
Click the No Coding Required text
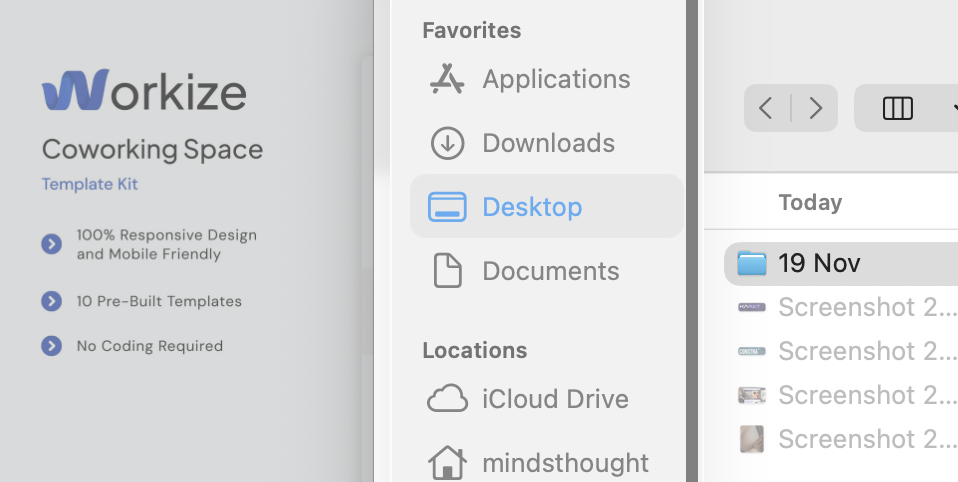click(150, 346)
